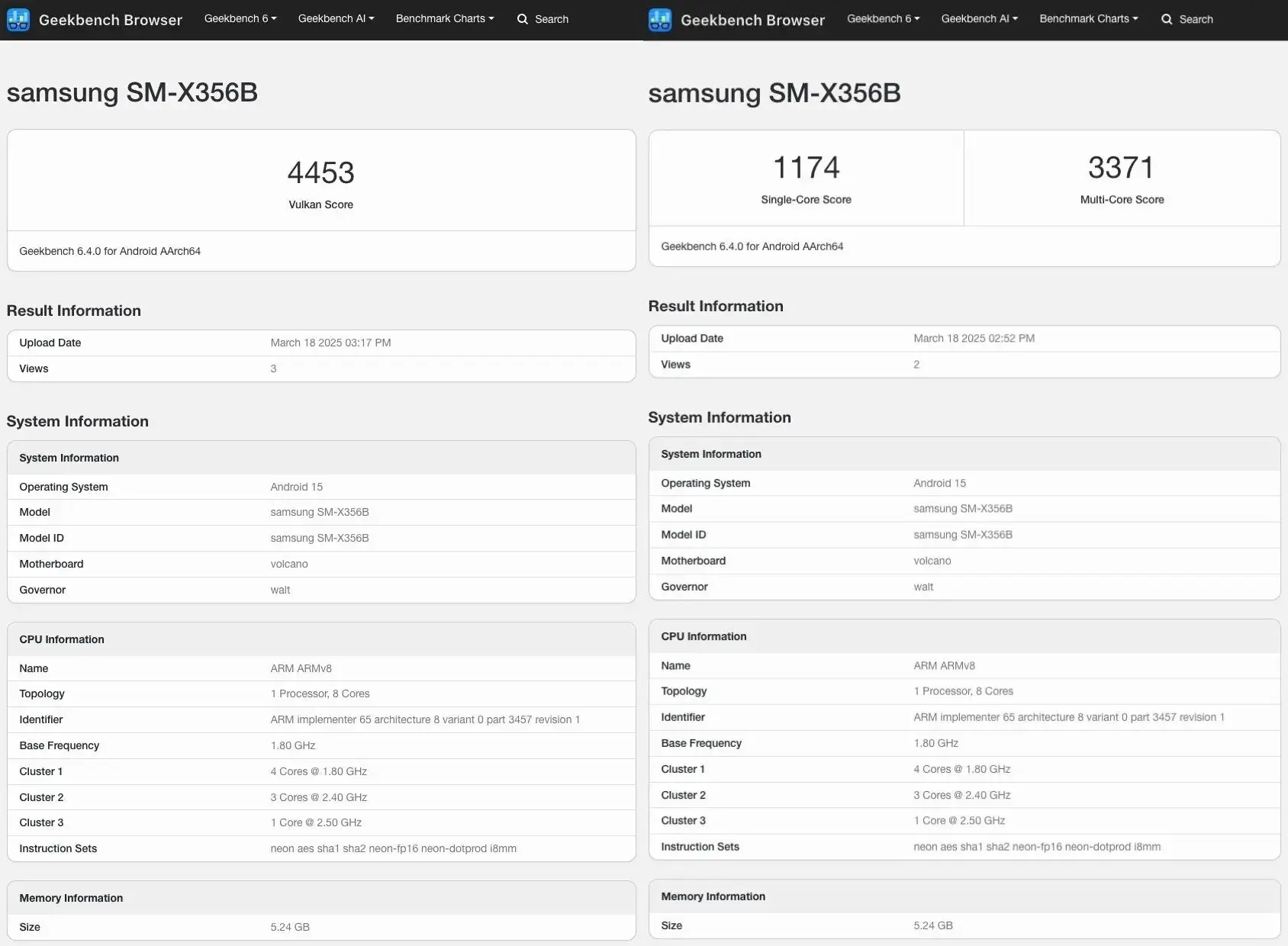Click the Single-Core Score label

(806, 200)
